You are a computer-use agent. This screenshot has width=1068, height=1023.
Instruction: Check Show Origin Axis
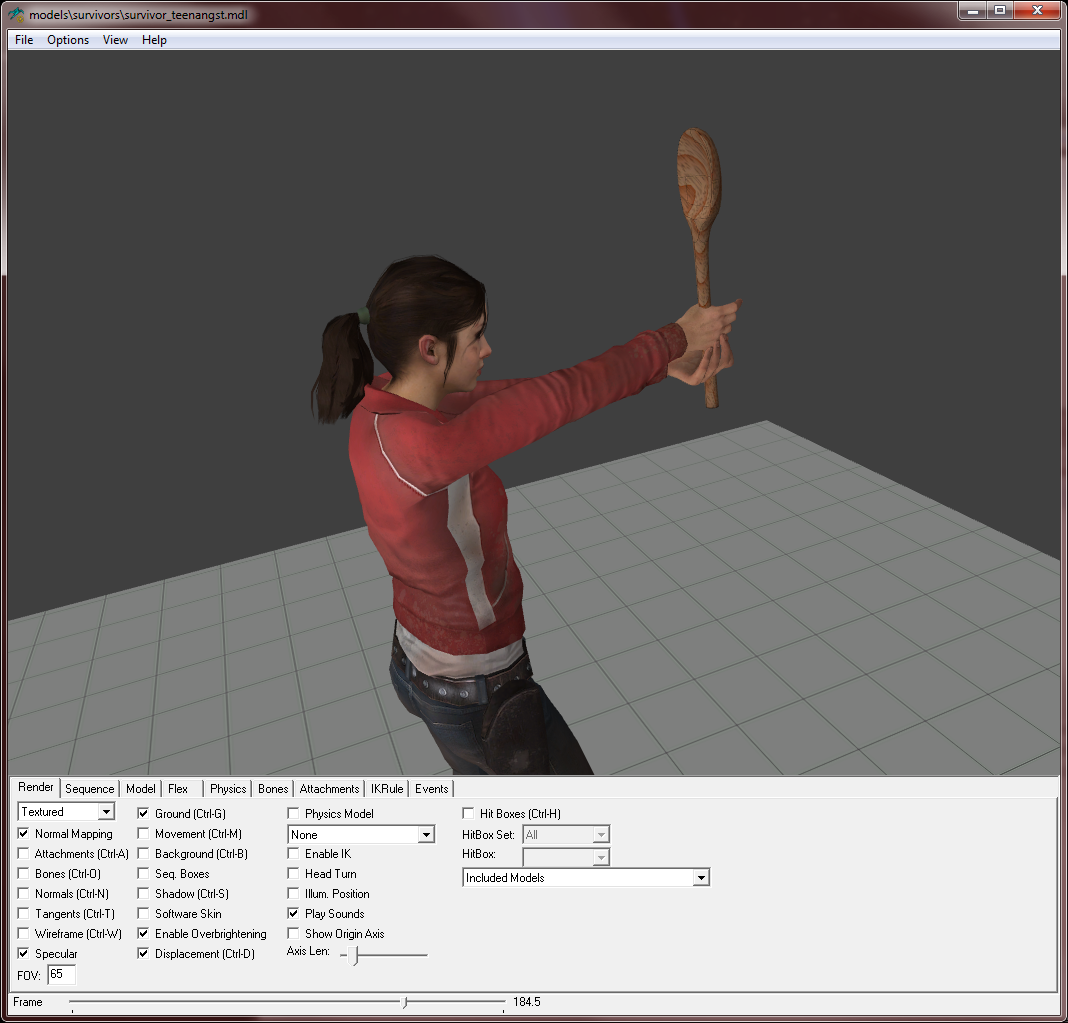coord(294,933)
